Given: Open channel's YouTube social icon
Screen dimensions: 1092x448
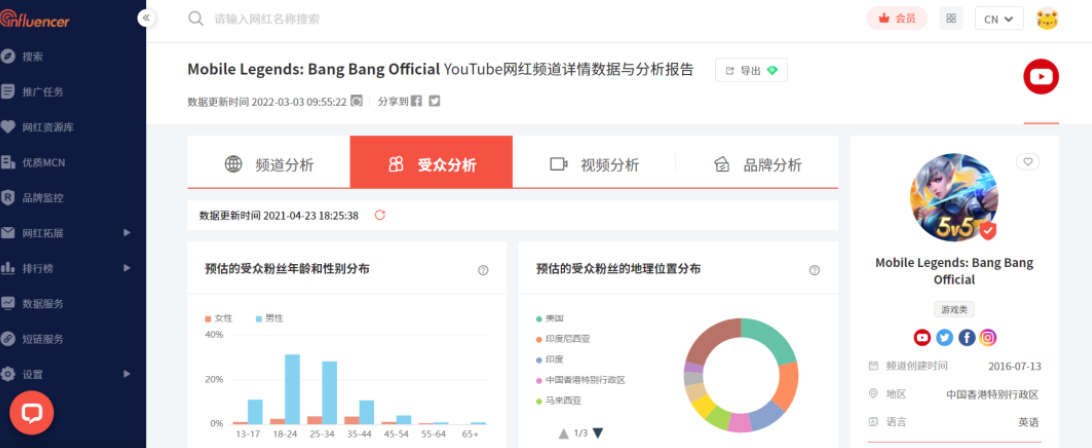Looking at the screenshot, I should tap(922, 338).
